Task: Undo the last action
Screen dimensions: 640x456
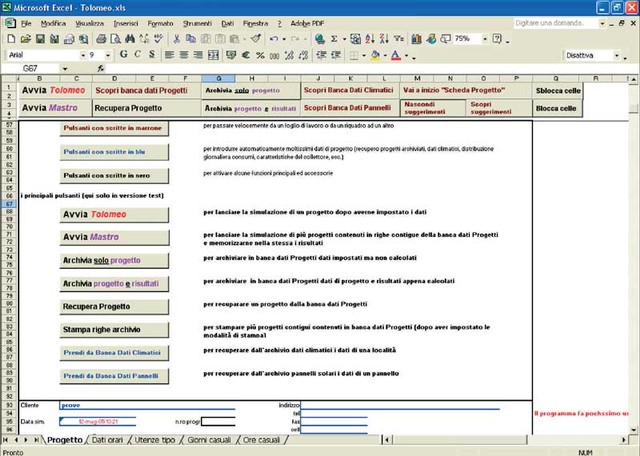Action: click(x=273, y=39)
